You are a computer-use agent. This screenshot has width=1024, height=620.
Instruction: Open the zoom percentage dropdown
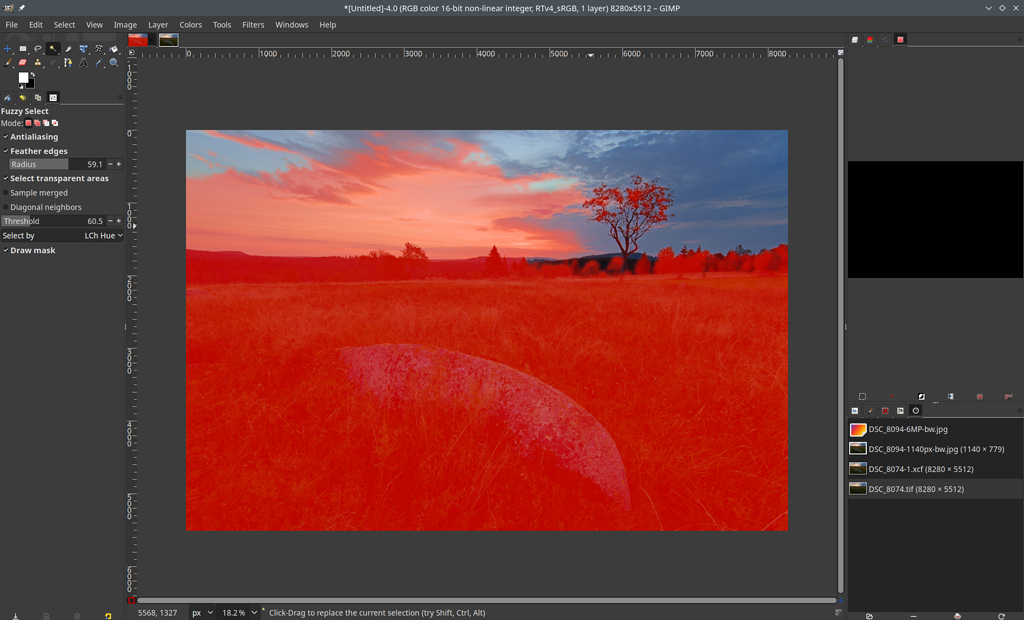[240, 612]
